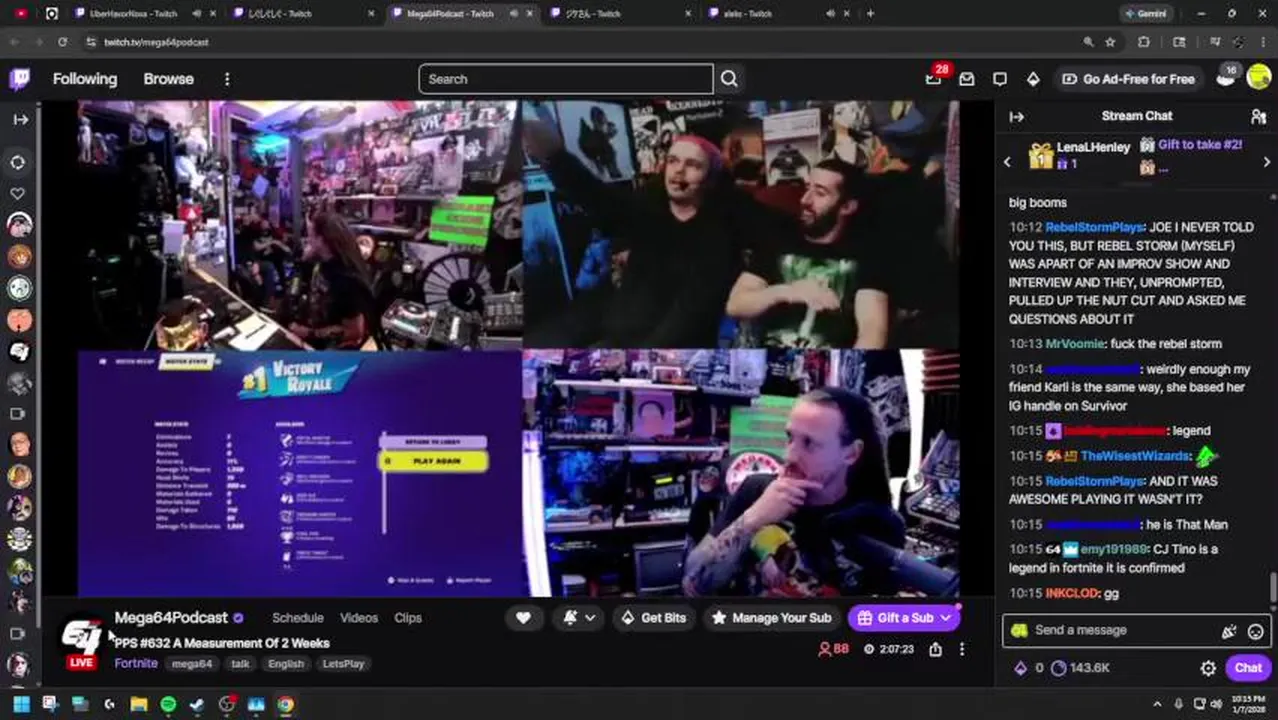Collapse the Stream Chat panel
This screenshot has width=1278, height=720.
[x=1017, y=116]
